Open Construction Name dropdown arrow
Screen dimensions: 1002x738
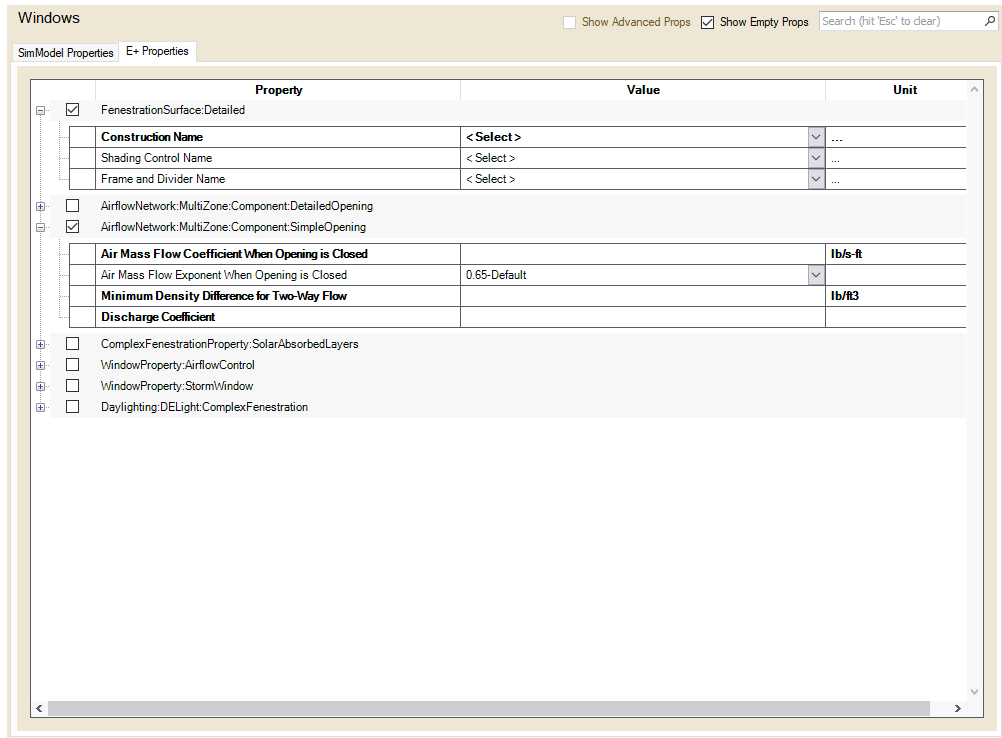pyautogui.click(x=816, y=137)
